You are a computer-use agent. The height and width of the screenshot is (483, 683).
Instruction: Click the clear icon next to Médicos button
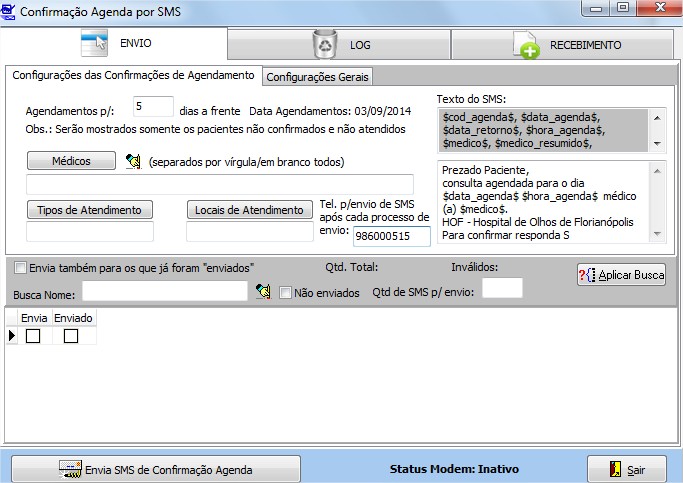click(133, 161)
